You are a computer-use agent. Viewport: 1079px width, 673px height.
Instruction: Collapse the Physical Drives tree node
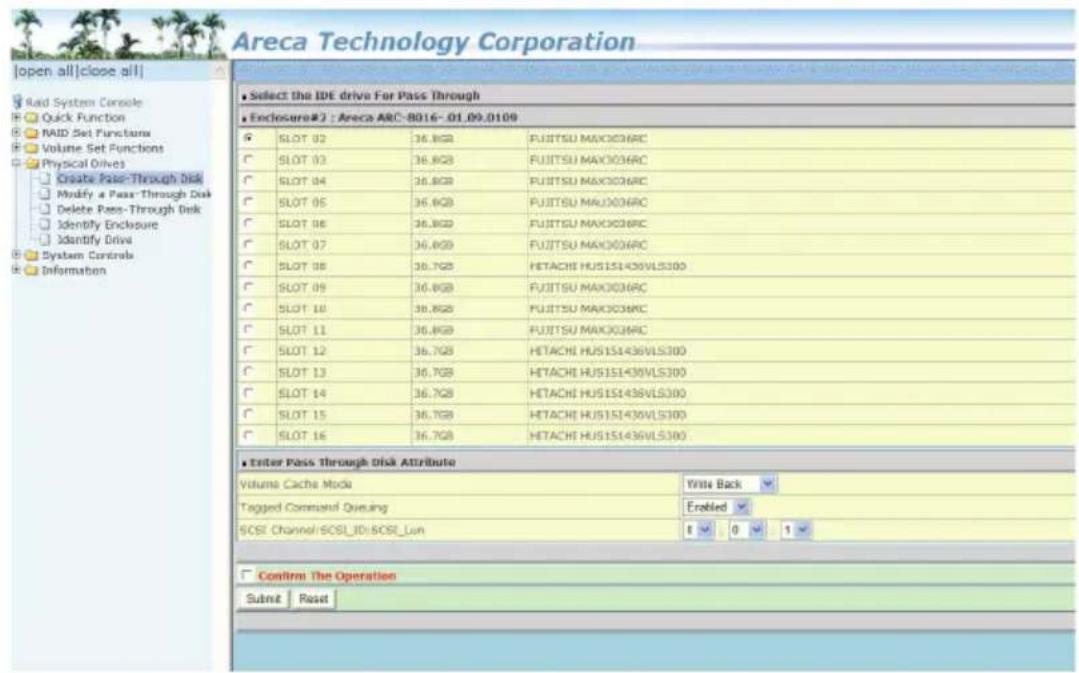click(x=17, y=164)
